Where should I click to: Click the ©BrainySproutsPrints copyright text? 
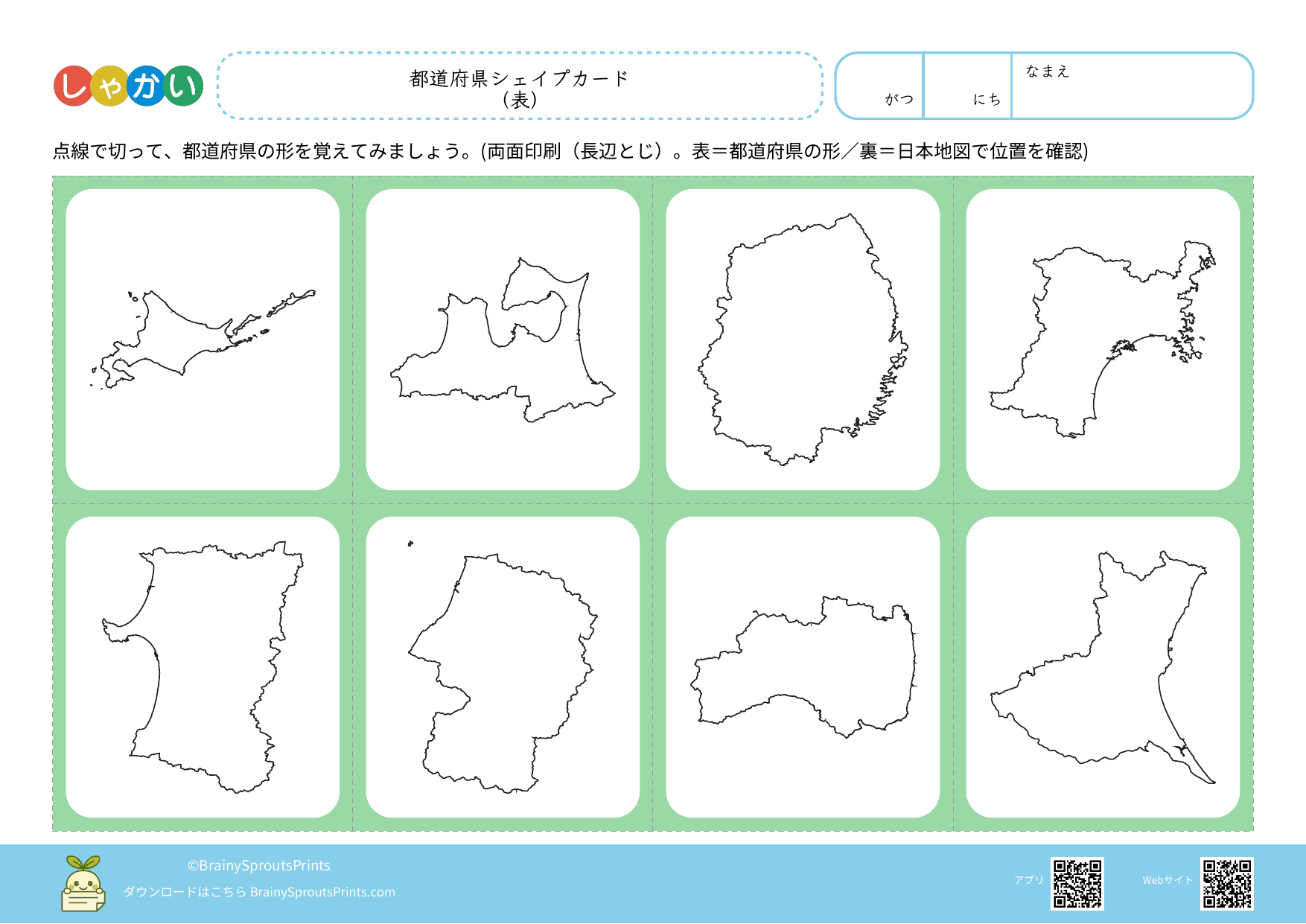click(260, 866)
